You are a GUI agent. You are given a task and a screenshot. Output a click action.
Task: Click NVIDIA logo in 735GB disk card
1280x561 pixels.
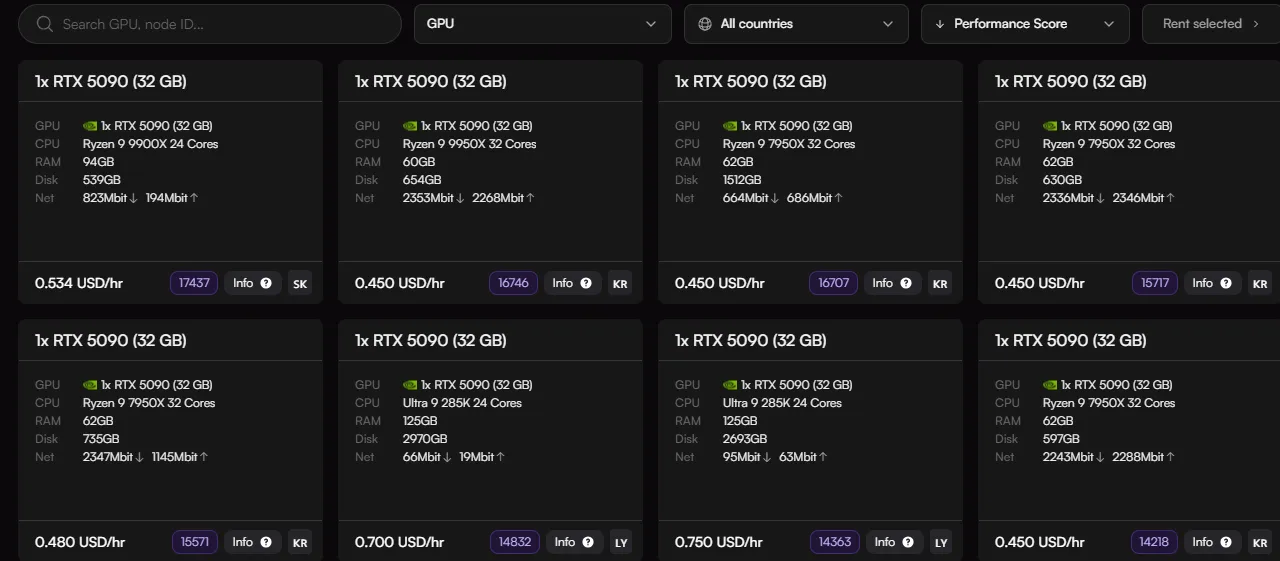coord(90,385)
